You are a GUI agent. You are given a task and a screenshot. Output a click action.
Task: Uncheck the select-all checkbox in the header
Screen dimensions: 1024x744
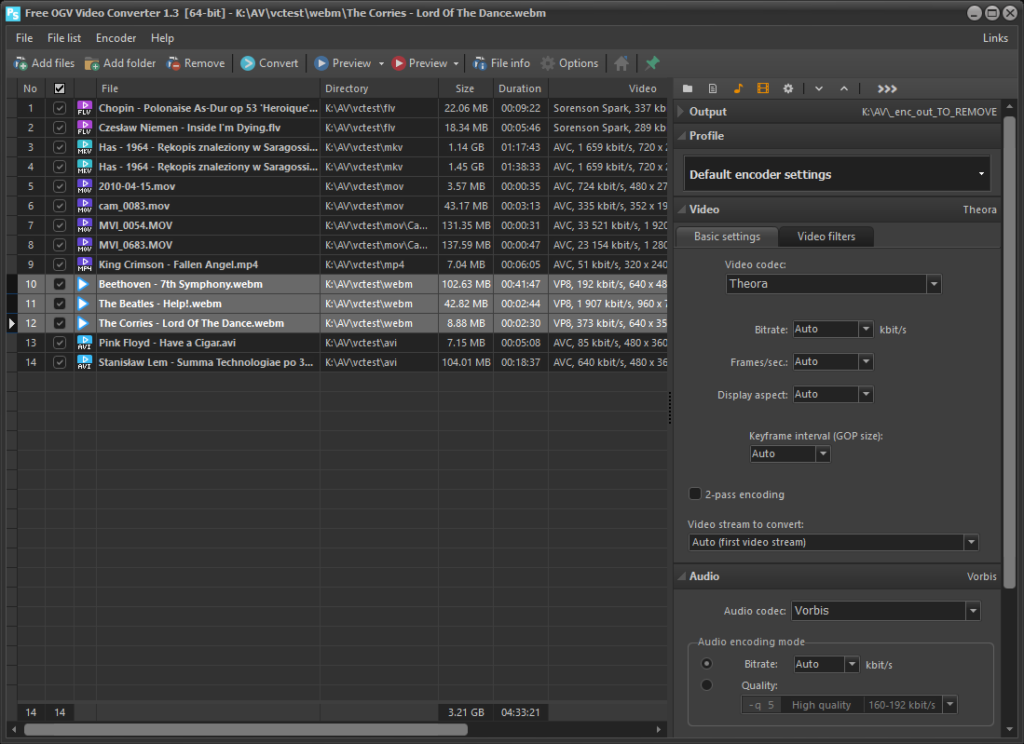pos(59,88)
